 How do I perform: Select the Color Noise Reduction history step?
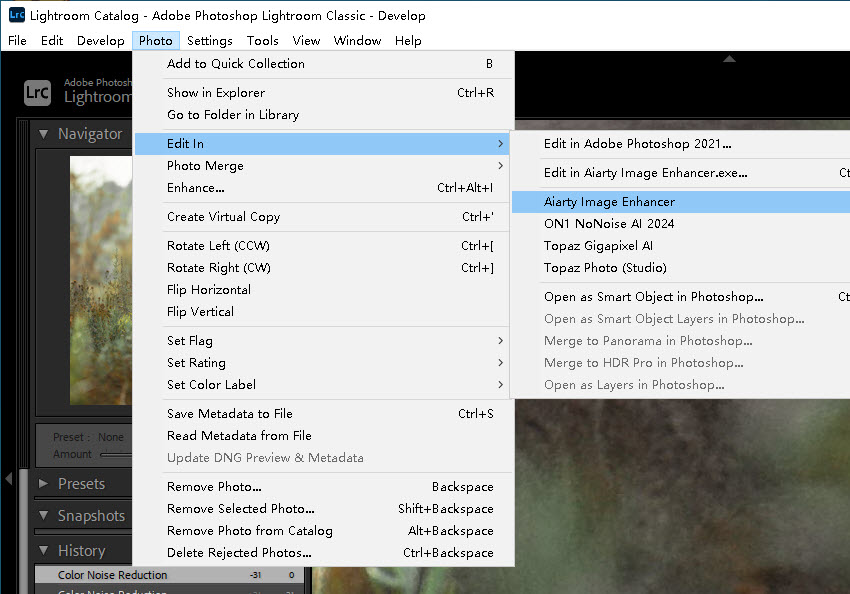click(169, 575)
